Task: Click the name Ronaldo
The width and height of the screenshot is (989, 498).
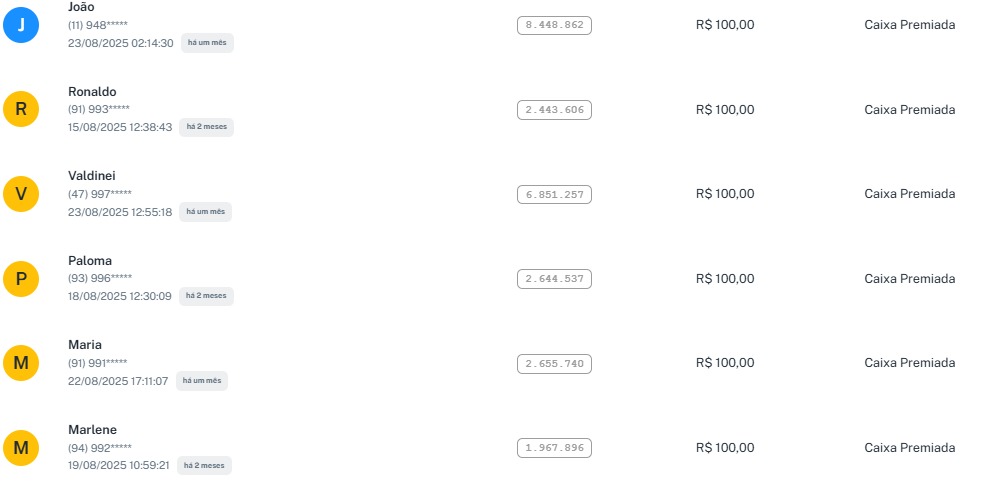Action: (x=92, y=92)
